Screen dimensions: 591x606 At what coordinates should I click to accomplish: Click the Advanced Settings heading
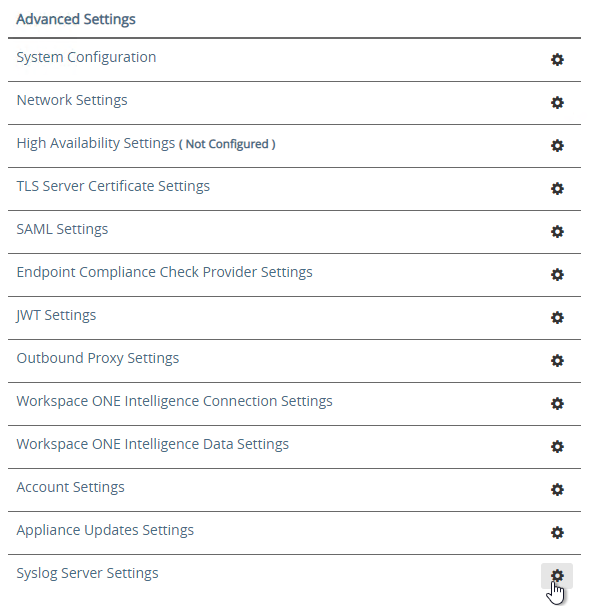(76, 19)
